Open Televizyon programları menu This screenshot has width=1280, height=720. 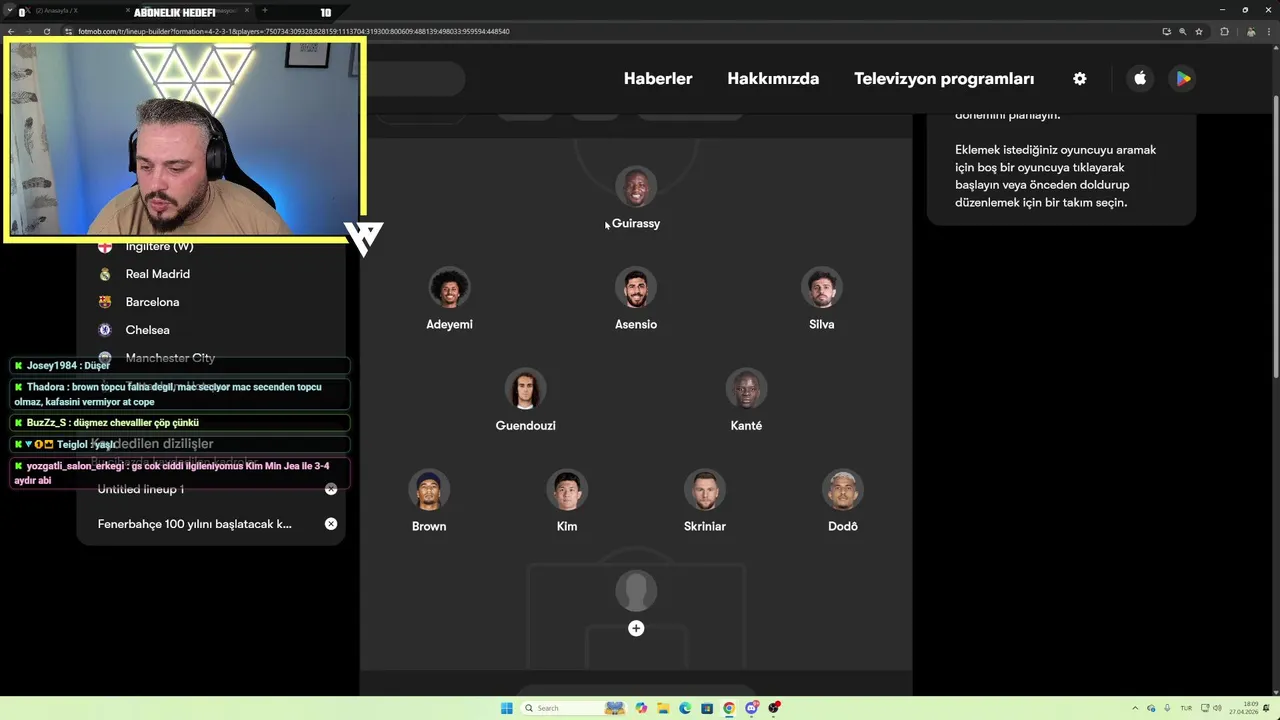(x=944, y=79)
